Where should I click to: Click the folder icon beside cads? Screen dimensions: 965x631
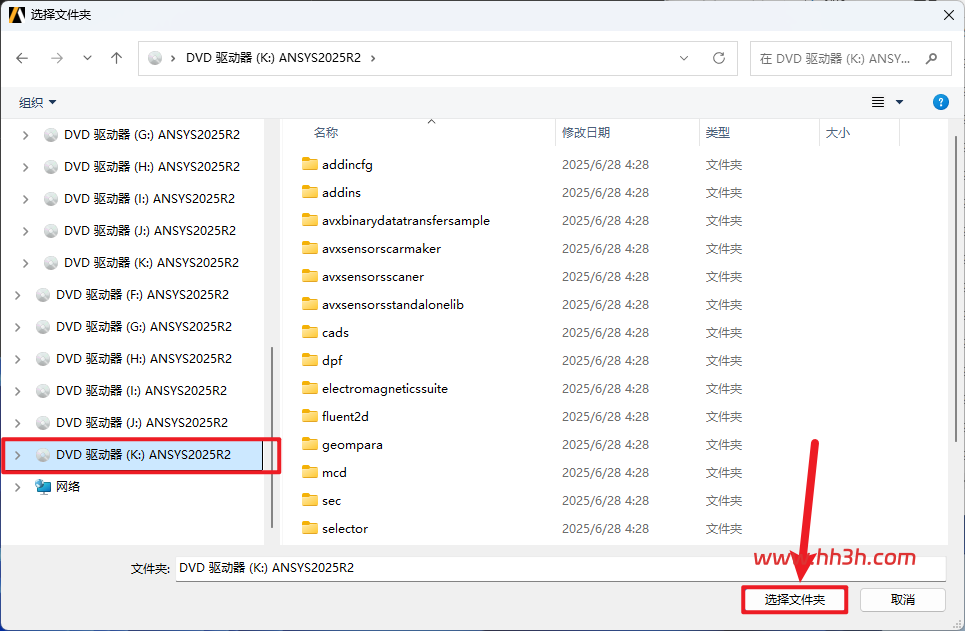(x=310, y=332)
